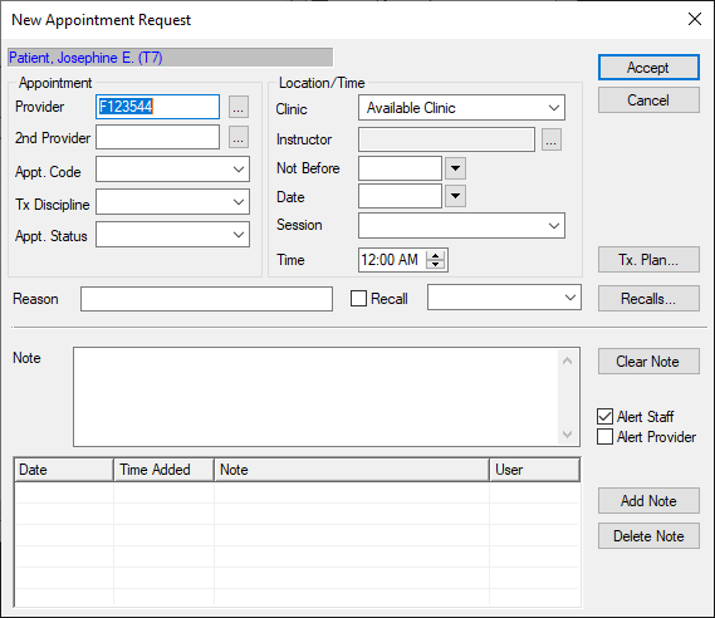
Task: Close the New Appointment Request dialog
Action: coord(695,19)
